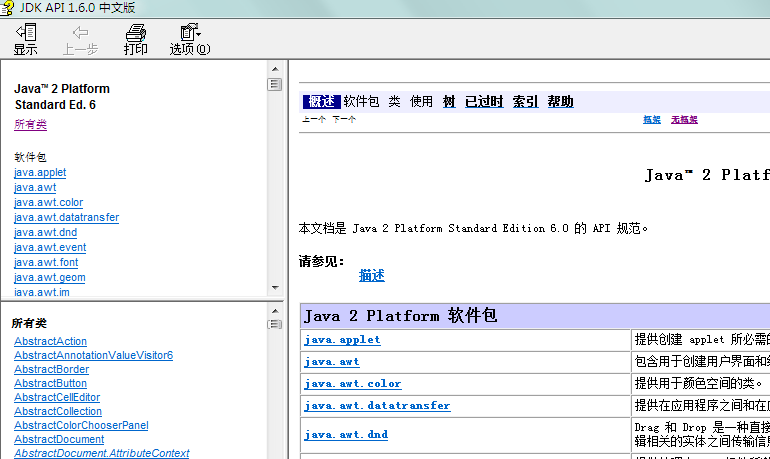Open the AbstractColorChooserPanel class link

(x=81, y=425)
